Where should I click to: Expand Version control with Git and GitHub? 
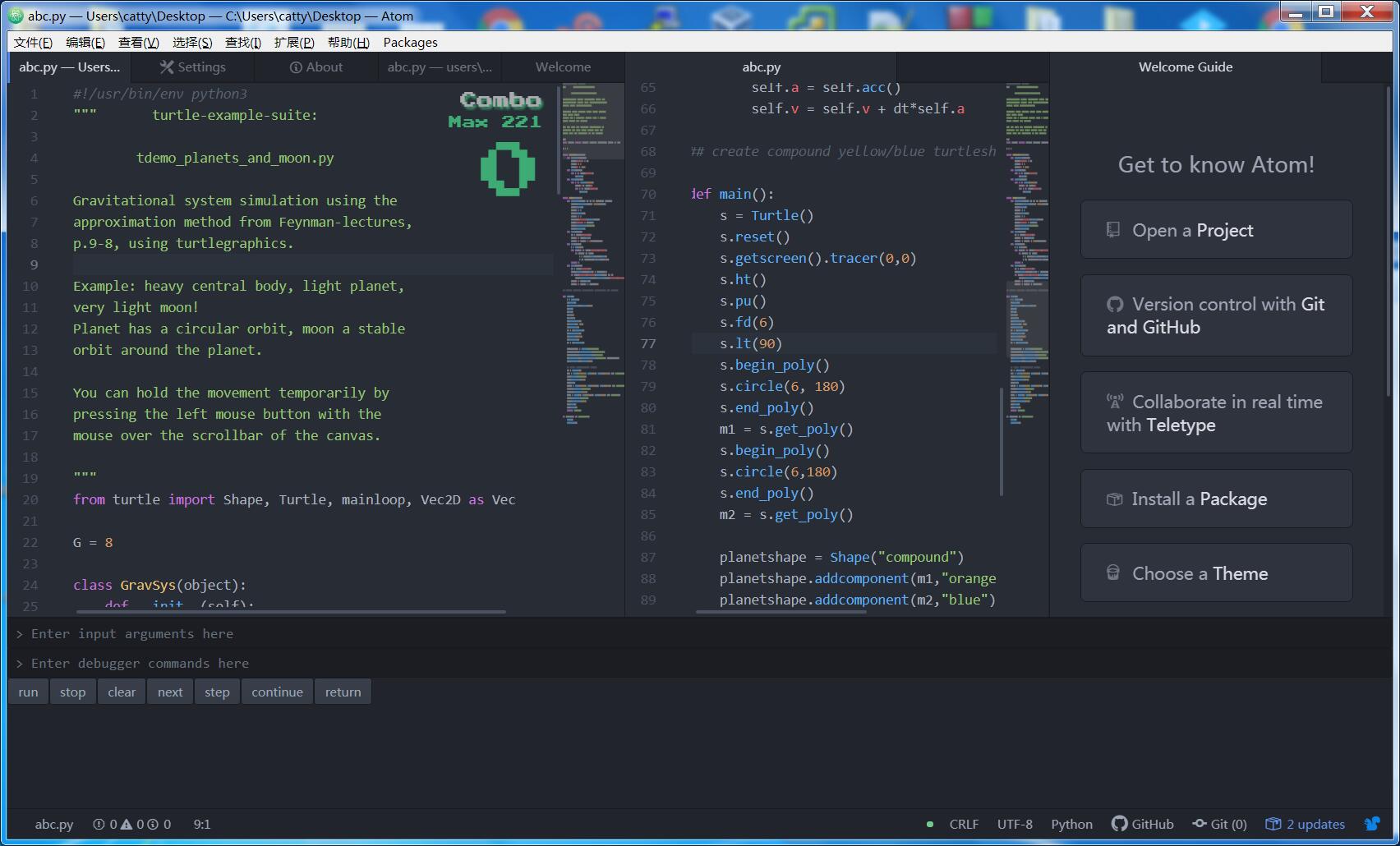click(1216, 315)
